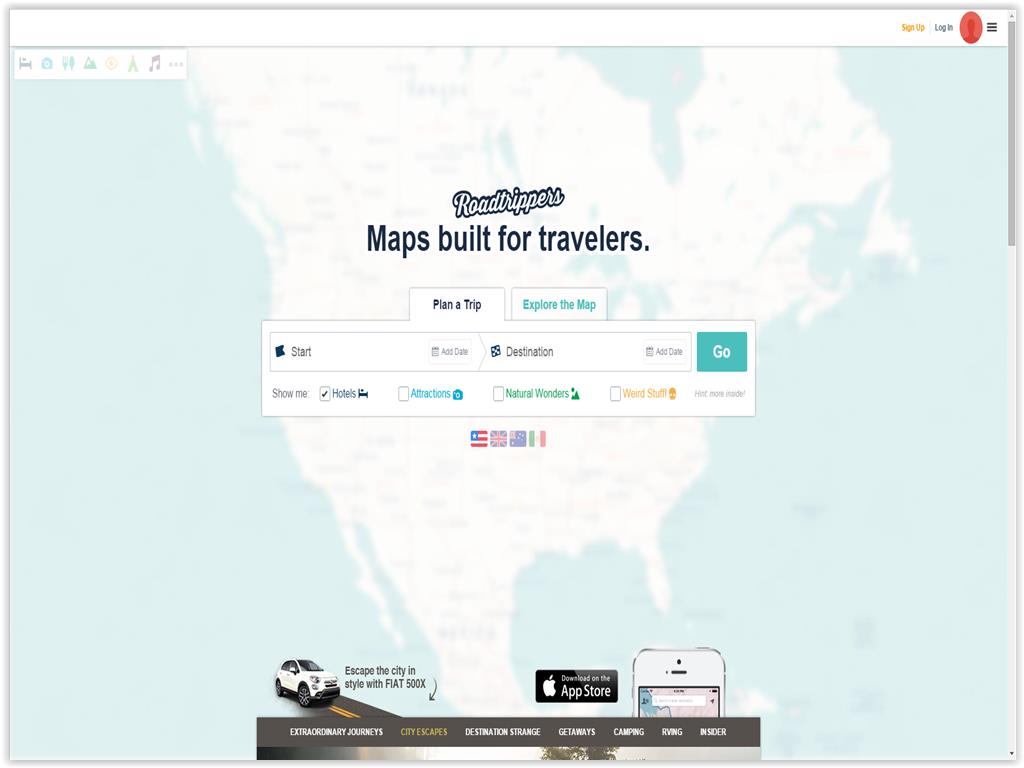Click Download on the App Store badge

click(x=577, y=686)
